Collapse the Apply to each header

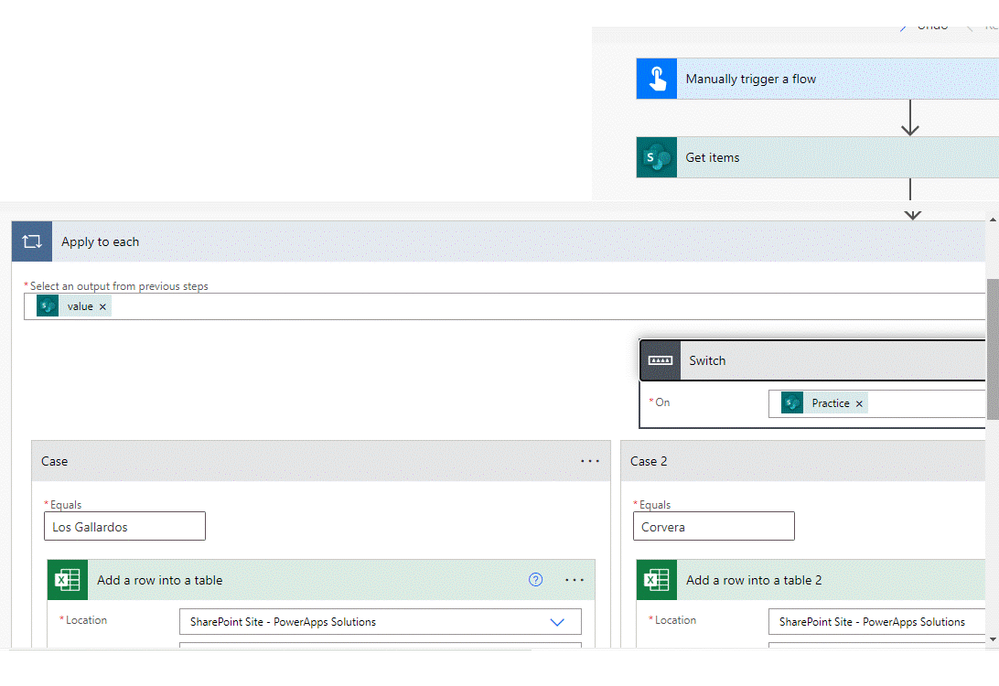click(499, 241)
